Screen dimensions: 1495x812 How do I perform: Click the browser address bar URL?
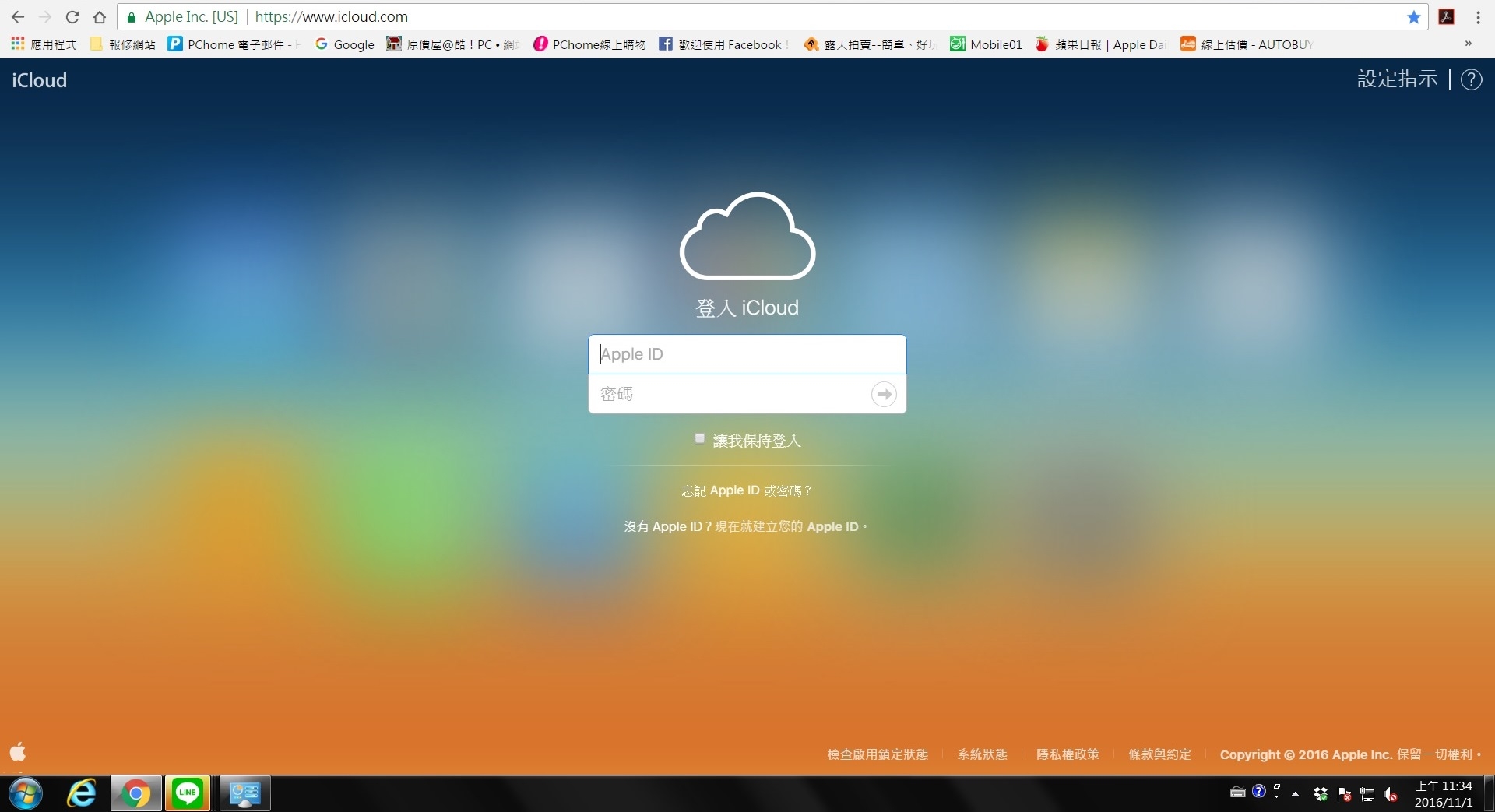click(x=332, y=17)
